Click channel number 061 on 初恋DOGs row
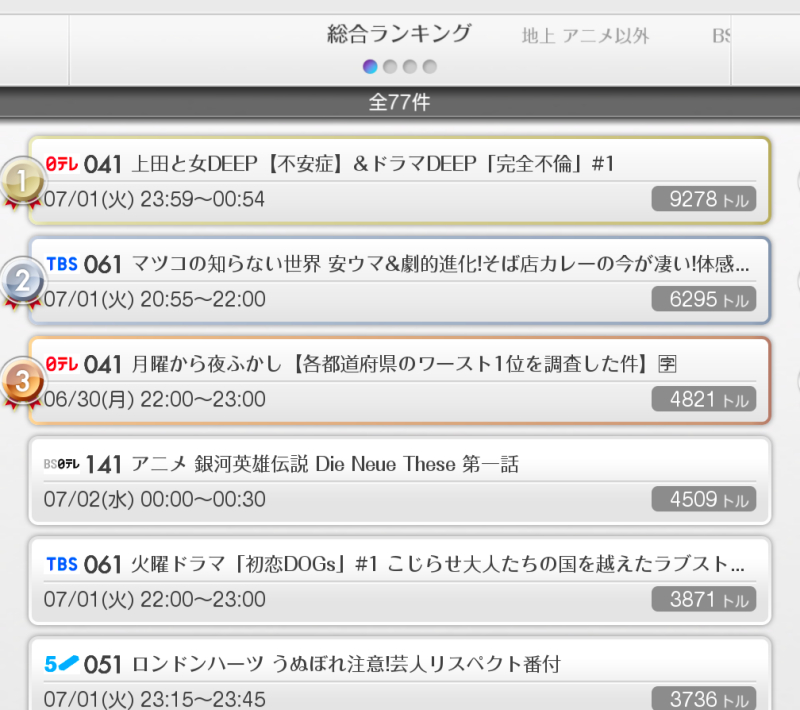This screenshot has height=710, width=800. [x=103, y=565]
